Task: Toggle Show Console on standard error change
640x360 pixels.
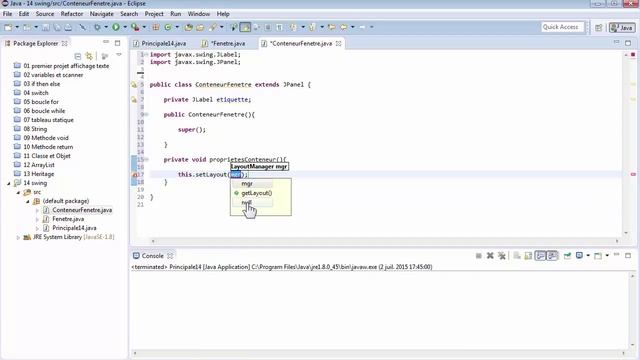Action: [x=552, y=256]
